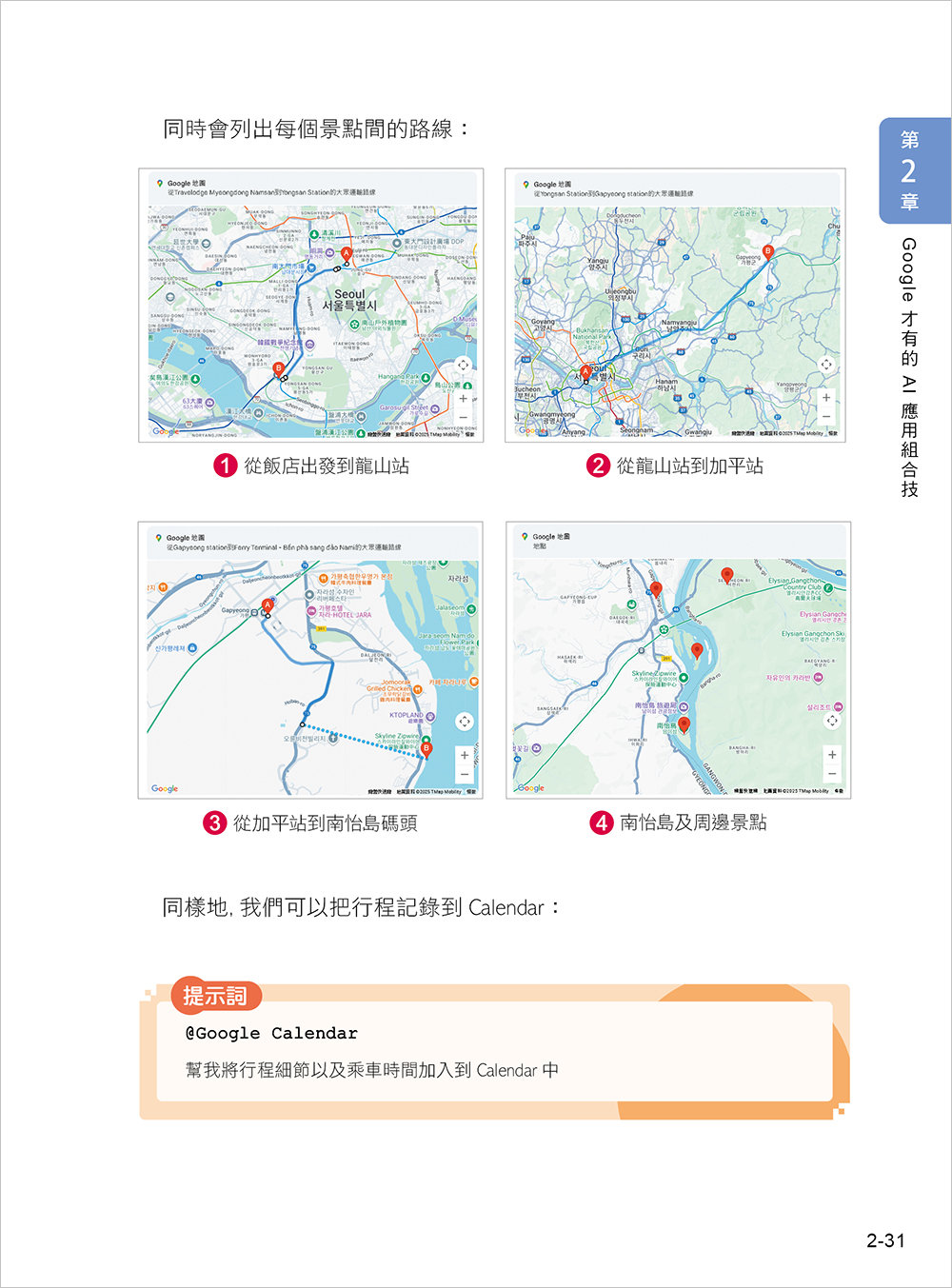
Task: Select marker A at Gapyeong station
Action: point(268,604)
